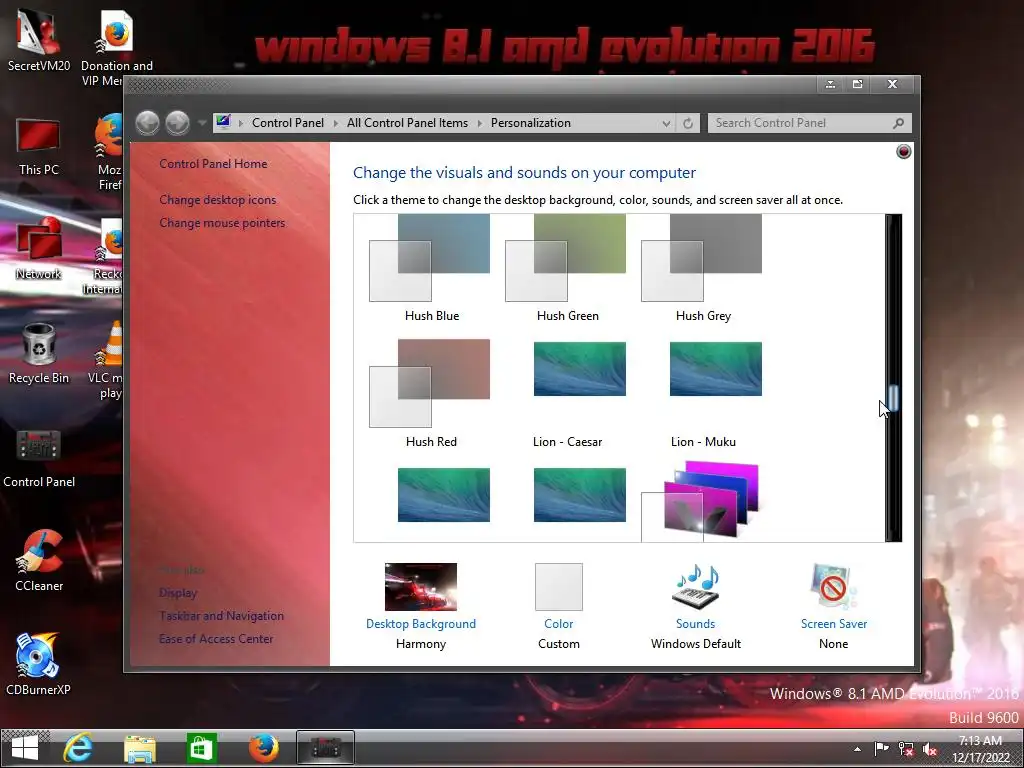Select the Hush Red theme

tap(431, 393)
